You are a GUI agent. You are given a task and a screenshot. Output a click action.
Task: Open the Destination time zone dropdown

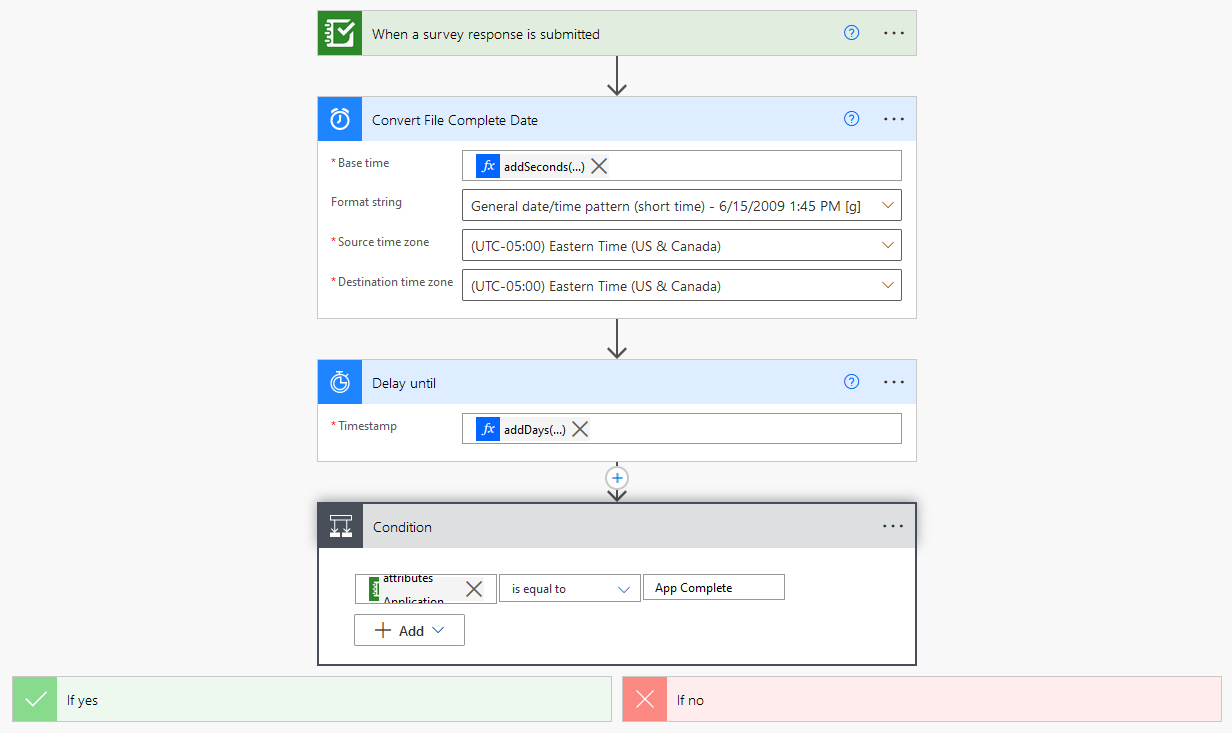(886, 286)
